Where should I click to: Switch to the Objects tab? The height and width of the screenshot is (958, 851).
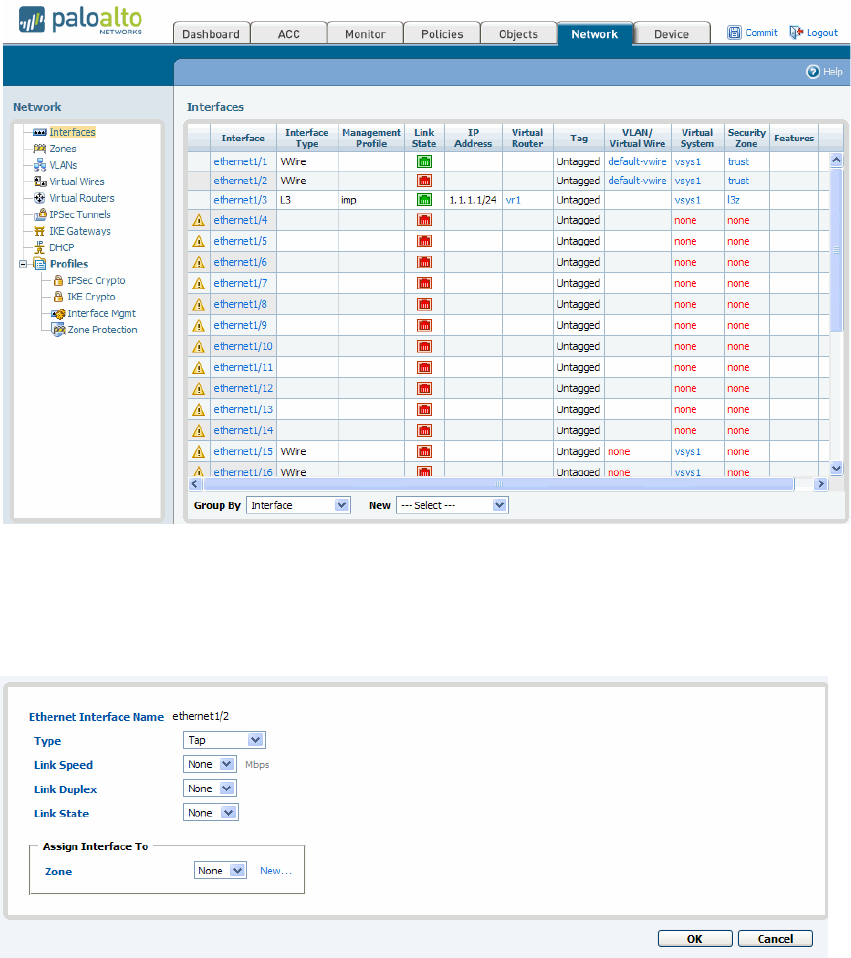point(519,34)
